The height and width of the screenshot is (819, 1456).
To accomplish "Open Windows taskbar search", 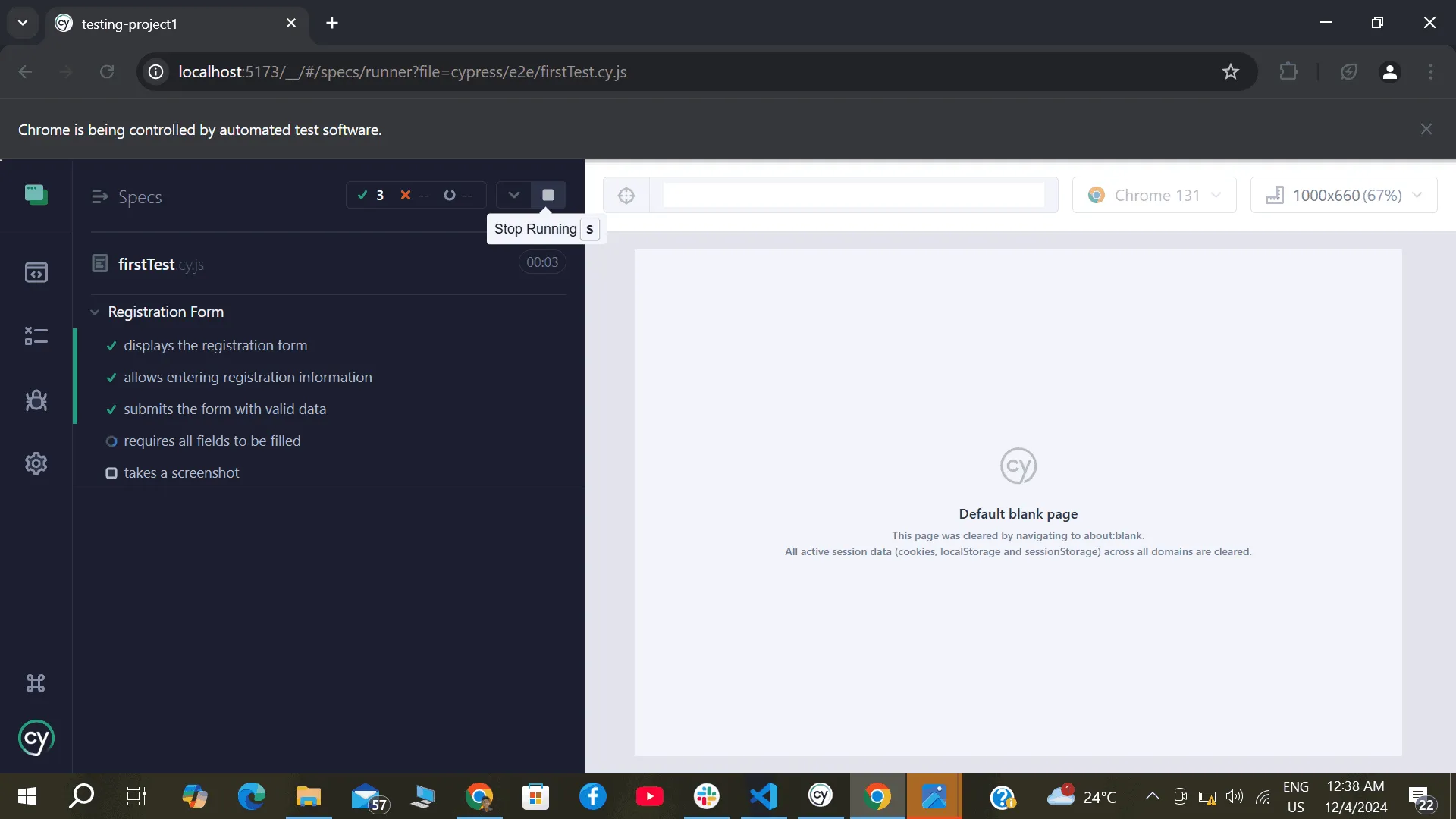I will [81, 796].
